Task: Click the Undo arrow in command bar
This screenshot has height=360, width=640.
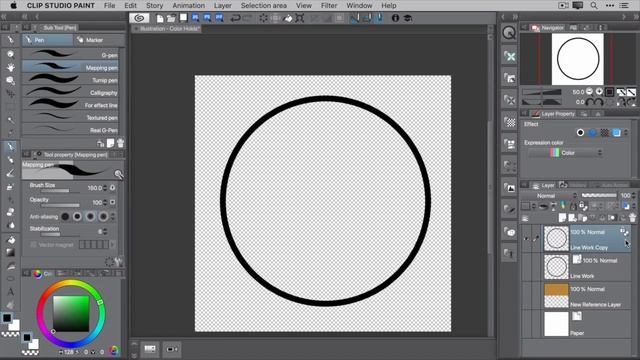Action: [235, 18]
